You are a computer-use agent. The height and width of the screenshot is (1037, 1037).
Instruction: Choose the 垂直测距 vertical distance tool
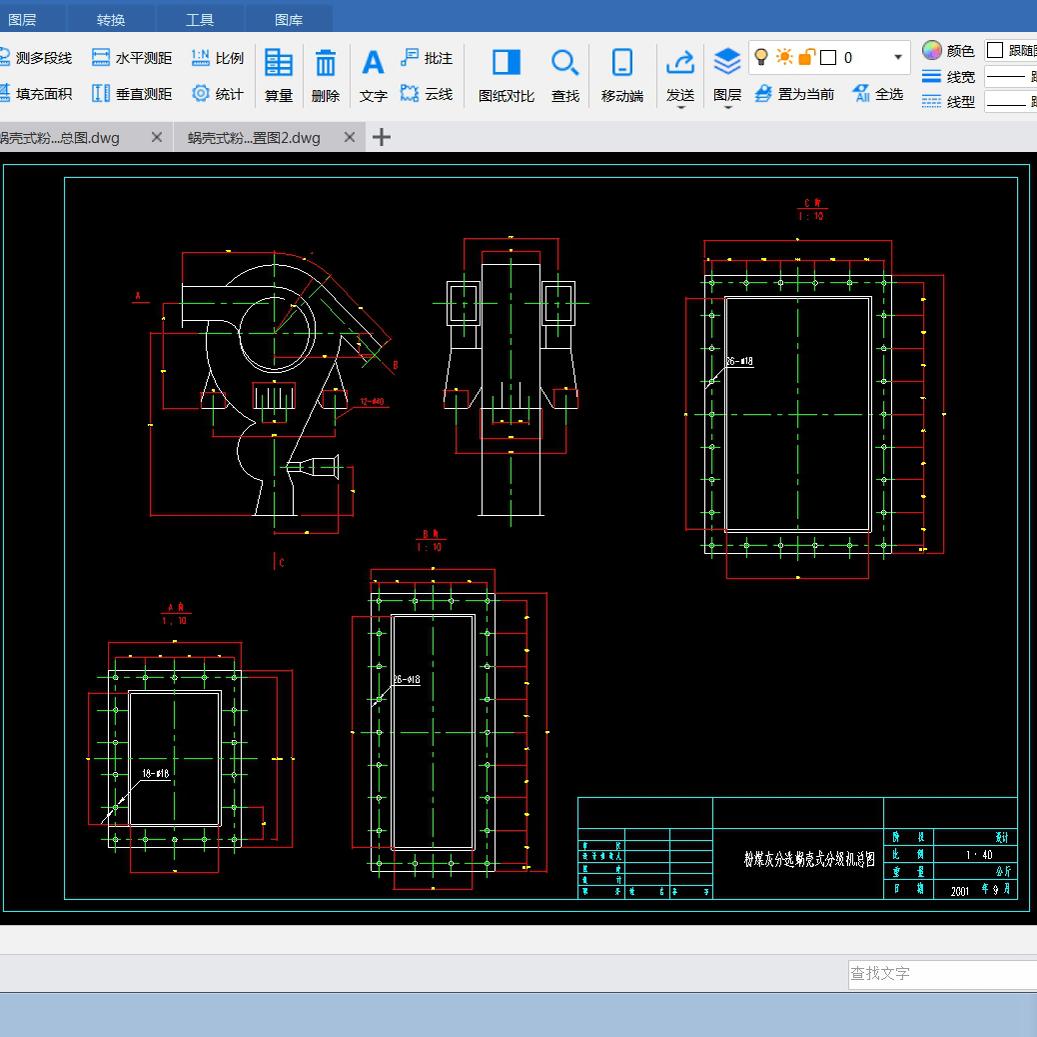tap(132, 94)
